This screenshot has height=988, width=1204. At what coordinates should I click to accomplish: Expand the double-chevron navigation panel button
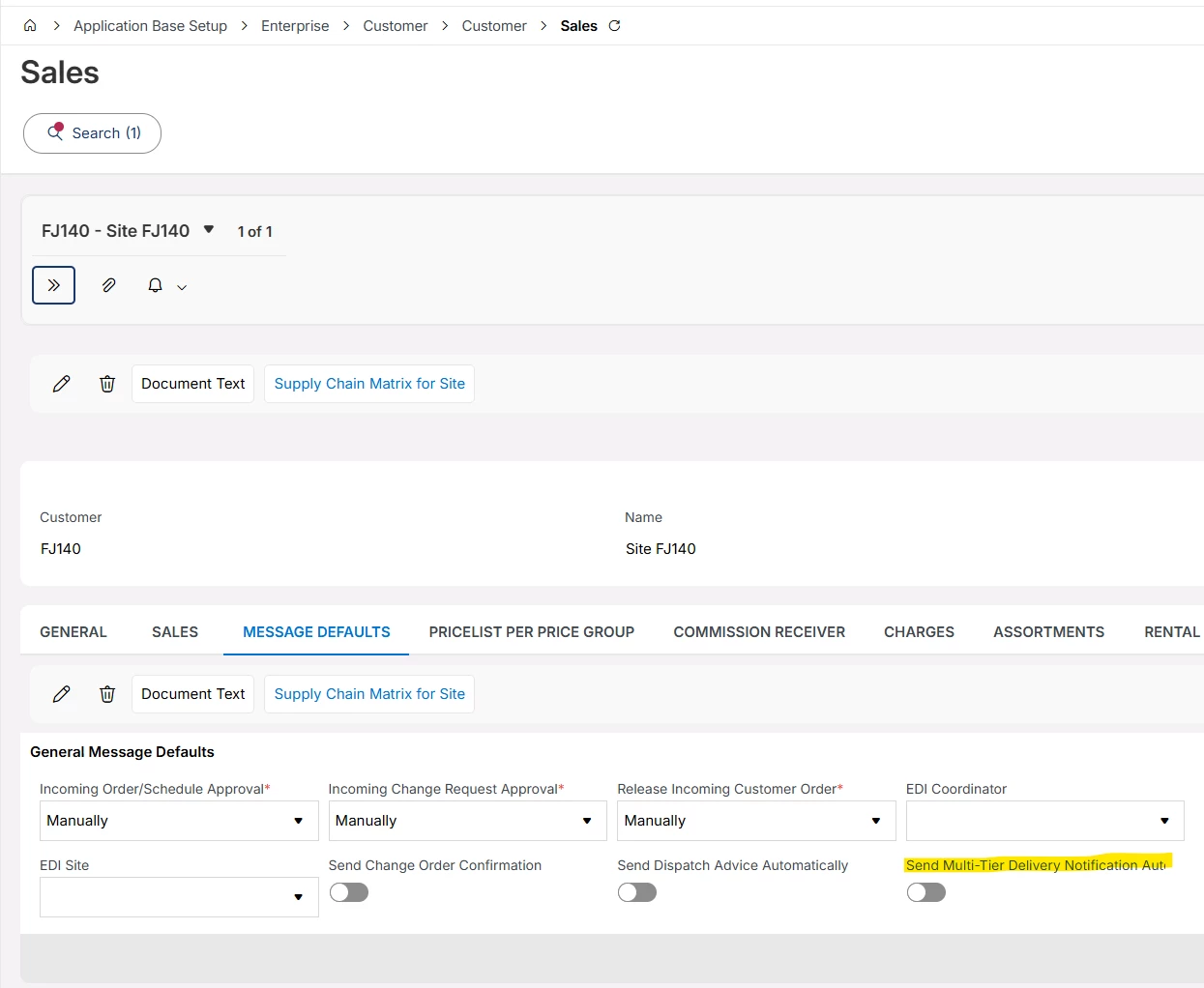53,285
